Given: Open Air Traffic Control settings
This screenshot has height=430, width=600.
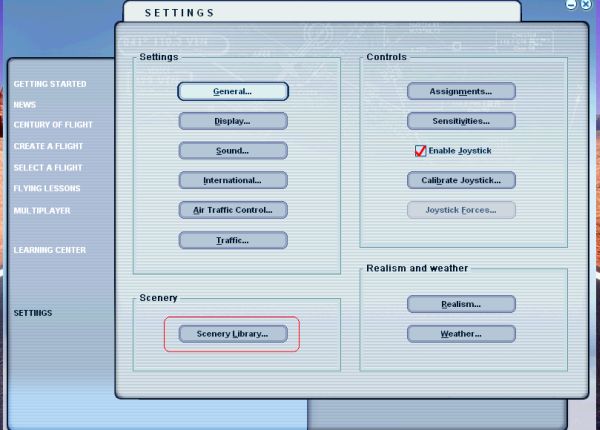Looking at the screenshot, I should click(x=233, y=210).
